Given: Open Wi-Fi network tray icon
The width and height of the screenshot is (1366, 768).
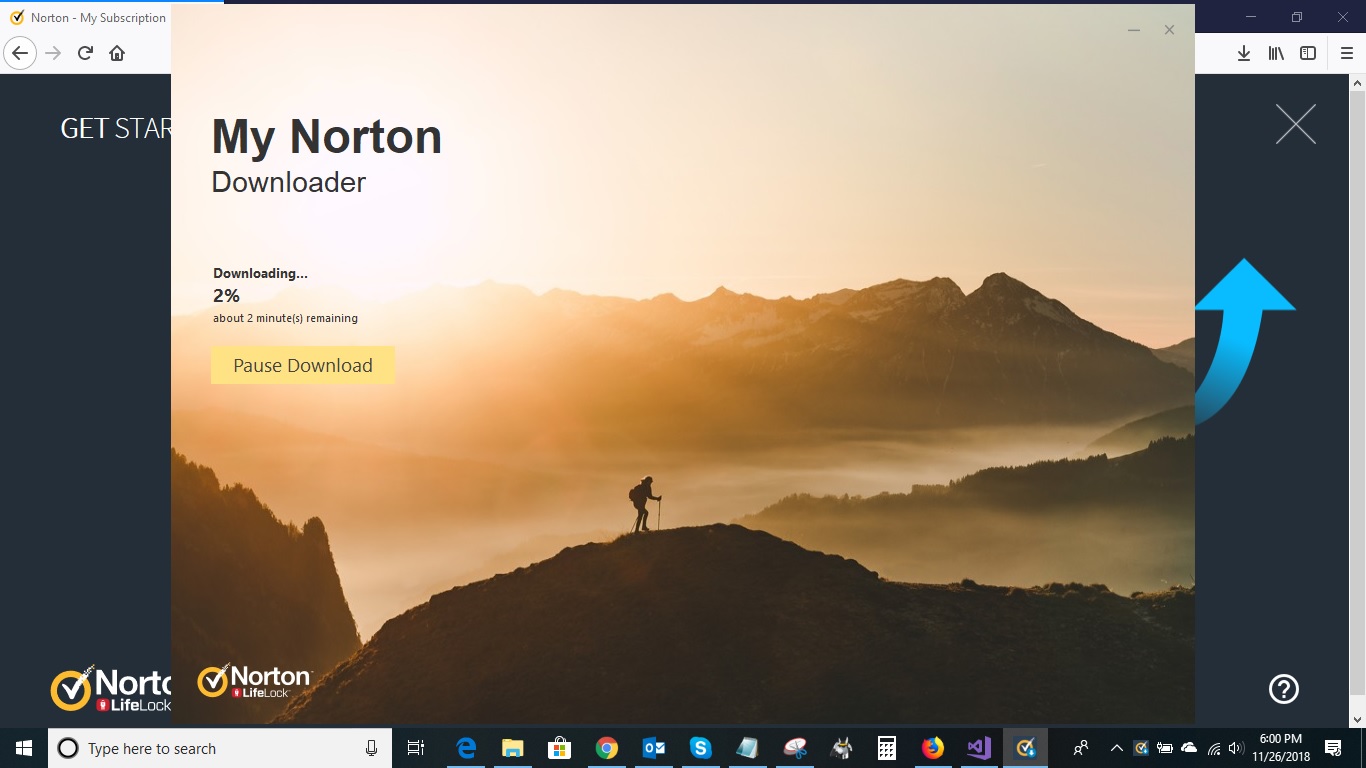Looking at the screenshot, I should coord(1214,748).
